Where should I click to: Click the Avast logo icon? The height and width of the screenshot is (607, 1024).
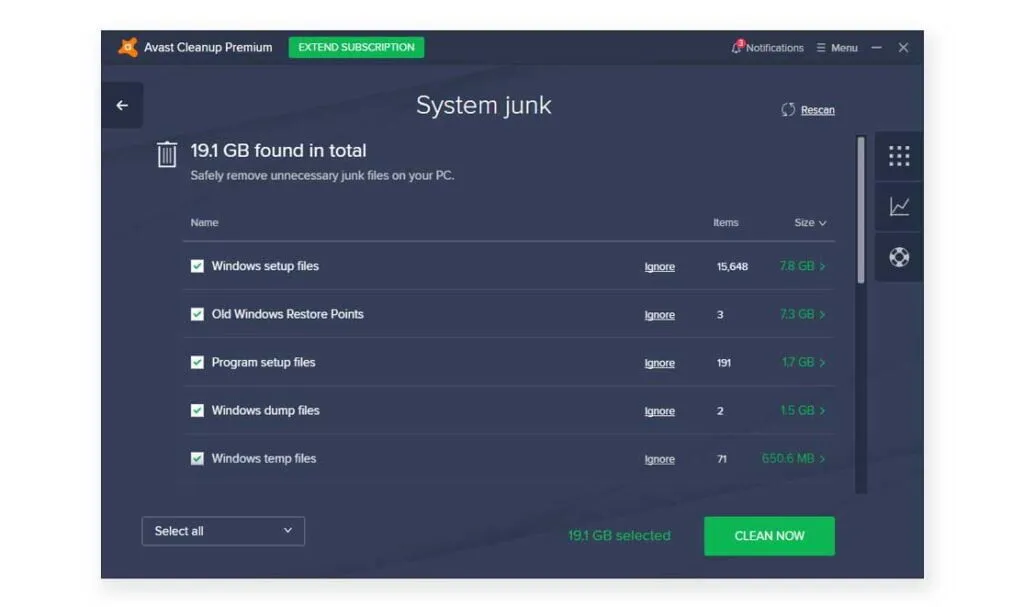click(128, 47)
